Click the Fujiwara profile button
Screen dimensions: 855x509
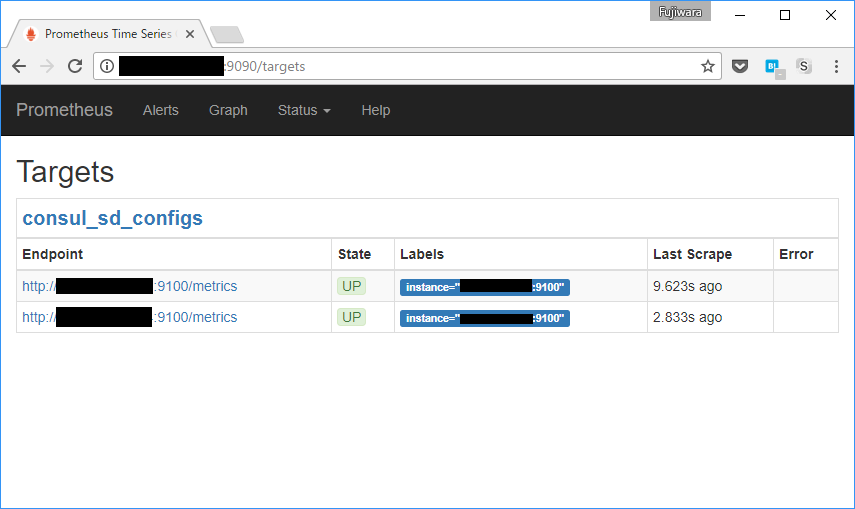coord(680,12)
